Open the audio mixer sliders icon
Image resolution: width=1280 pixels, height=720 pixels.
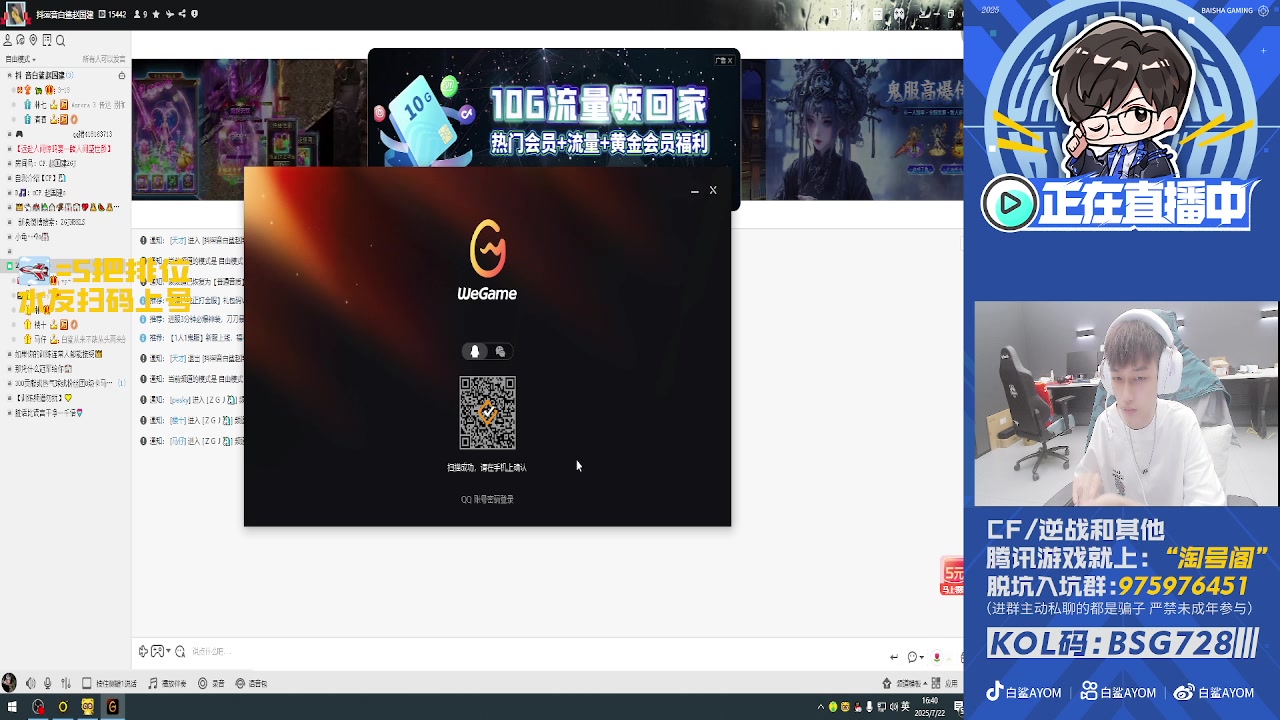click(x=66, y=683)
